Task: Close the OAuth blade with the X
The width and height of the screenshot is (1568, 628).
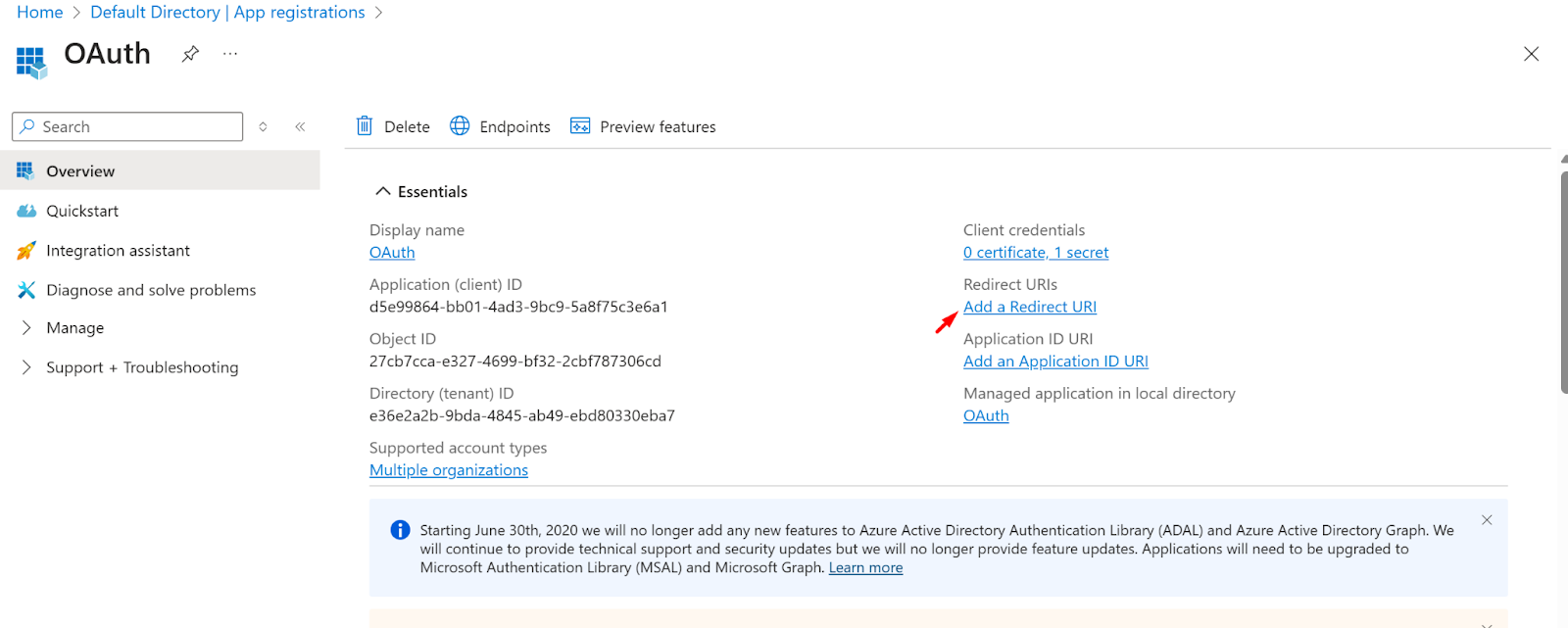Action: tap(1531, 54)
